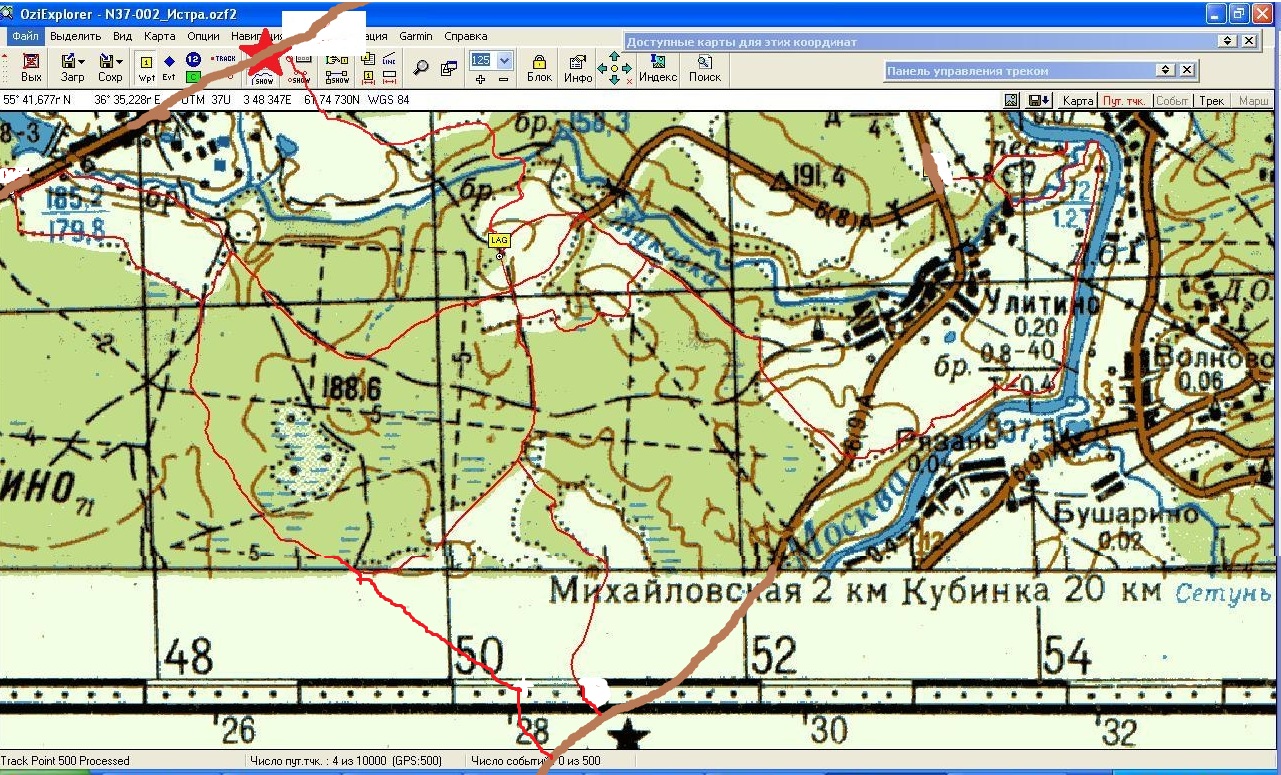Click the yellow LAG waypoint on map

tap(499, 240)
